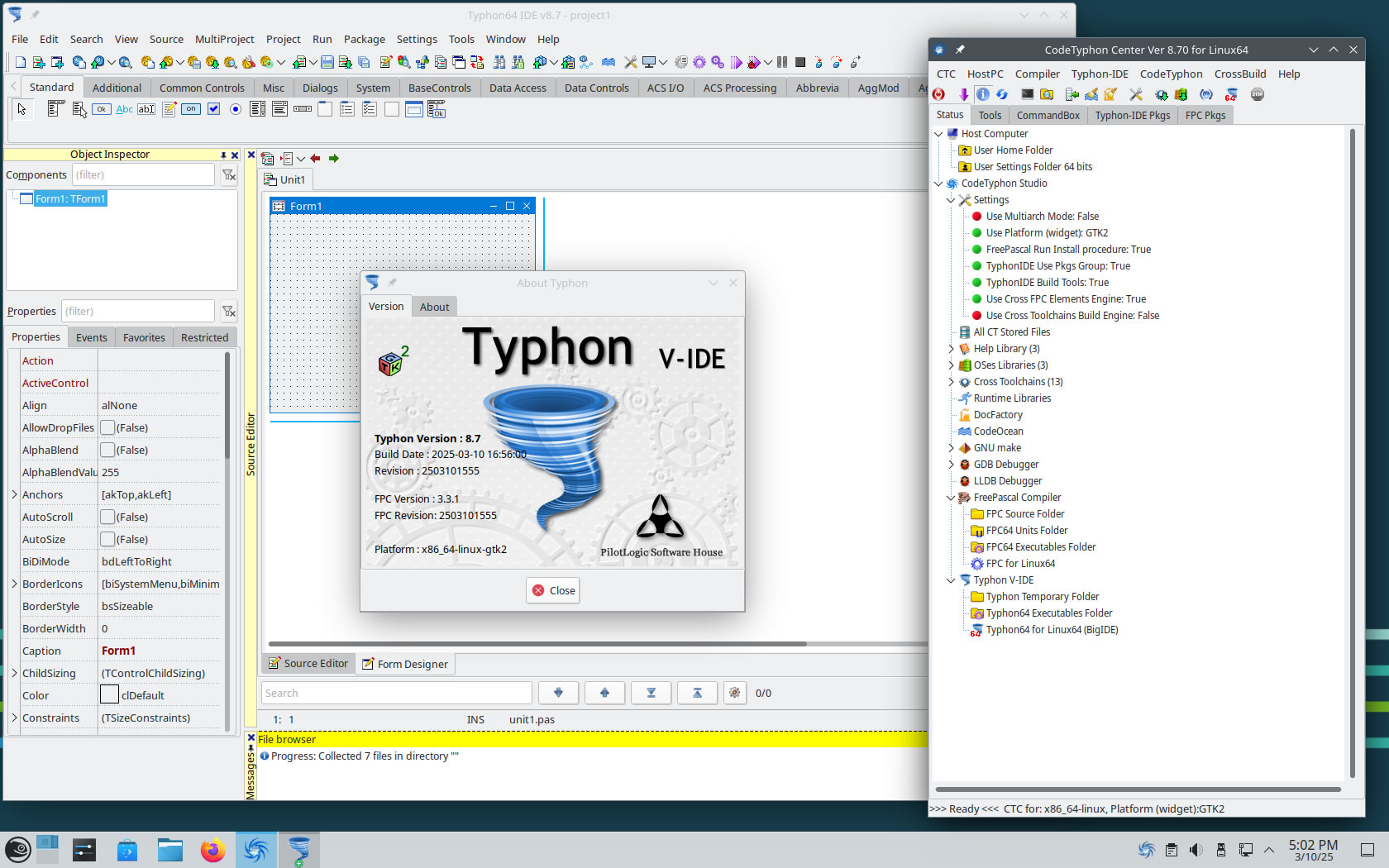This screenshot has width=1389, height=868.
Task: Expand the Anchors property
Action: 14,494
